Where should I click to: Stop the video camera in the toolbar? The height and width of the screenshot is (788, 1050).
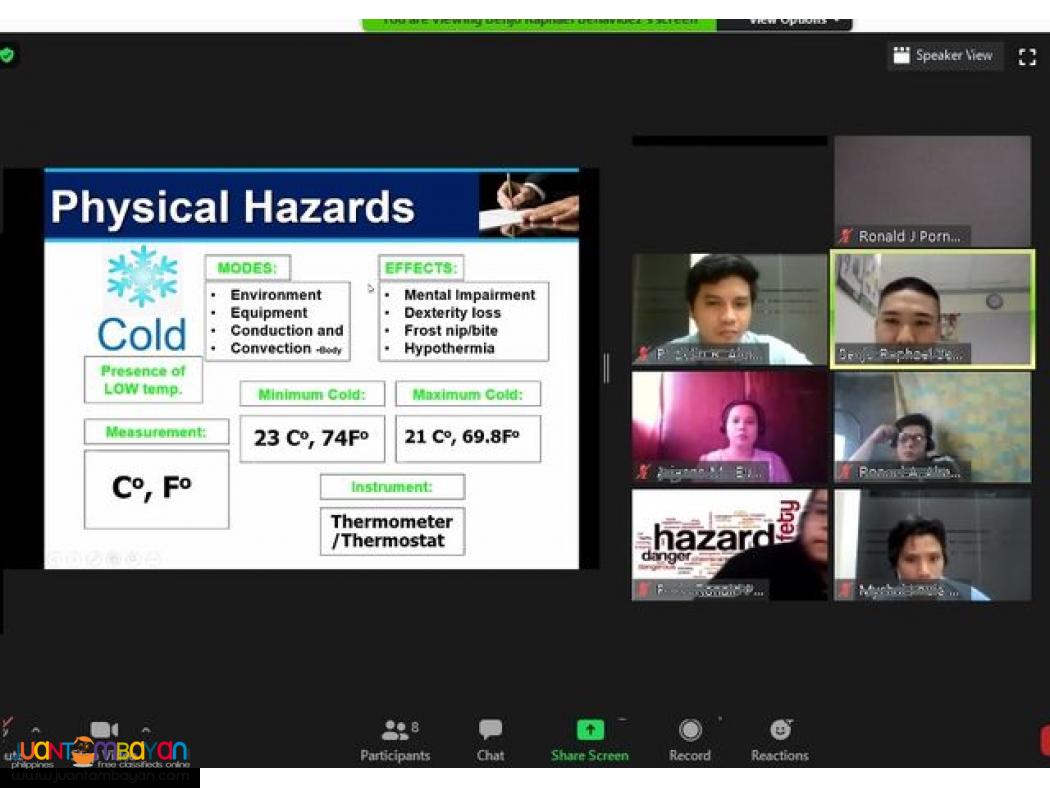coord(103,730)
